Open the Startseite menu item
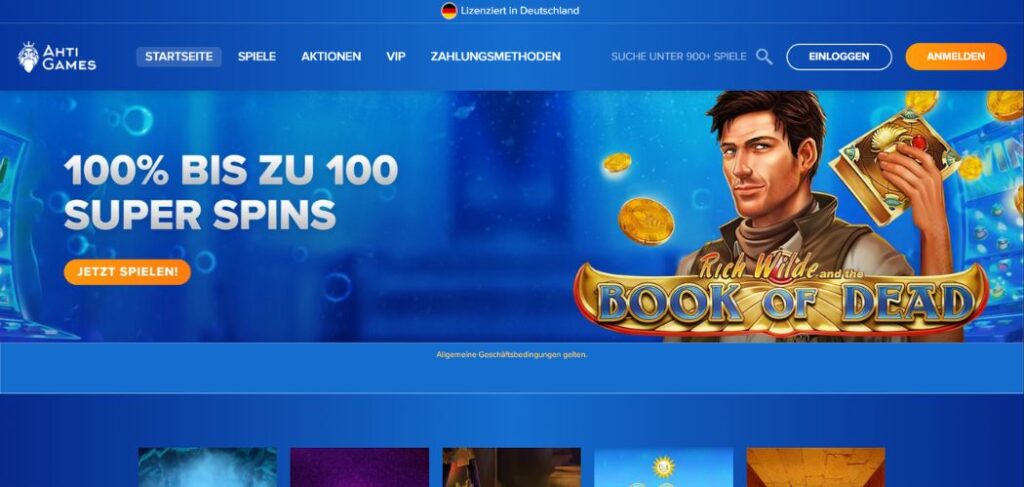Viewport: 1024px width, 487px height. [179, 57]
